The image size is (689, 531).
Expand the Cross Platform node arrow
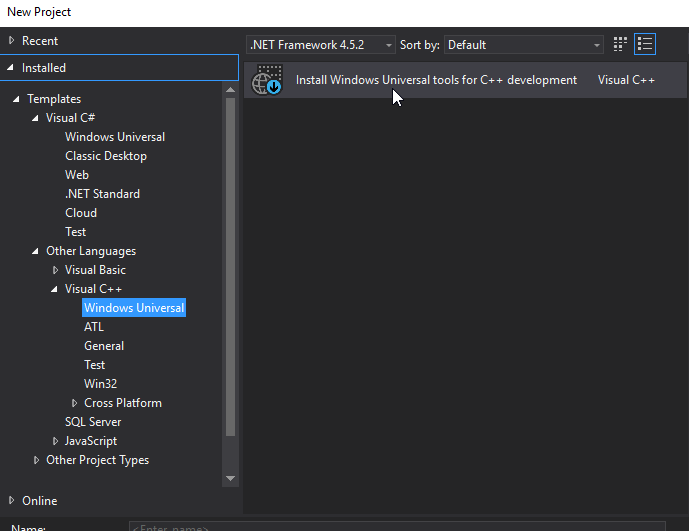click(x=74, y=403)
